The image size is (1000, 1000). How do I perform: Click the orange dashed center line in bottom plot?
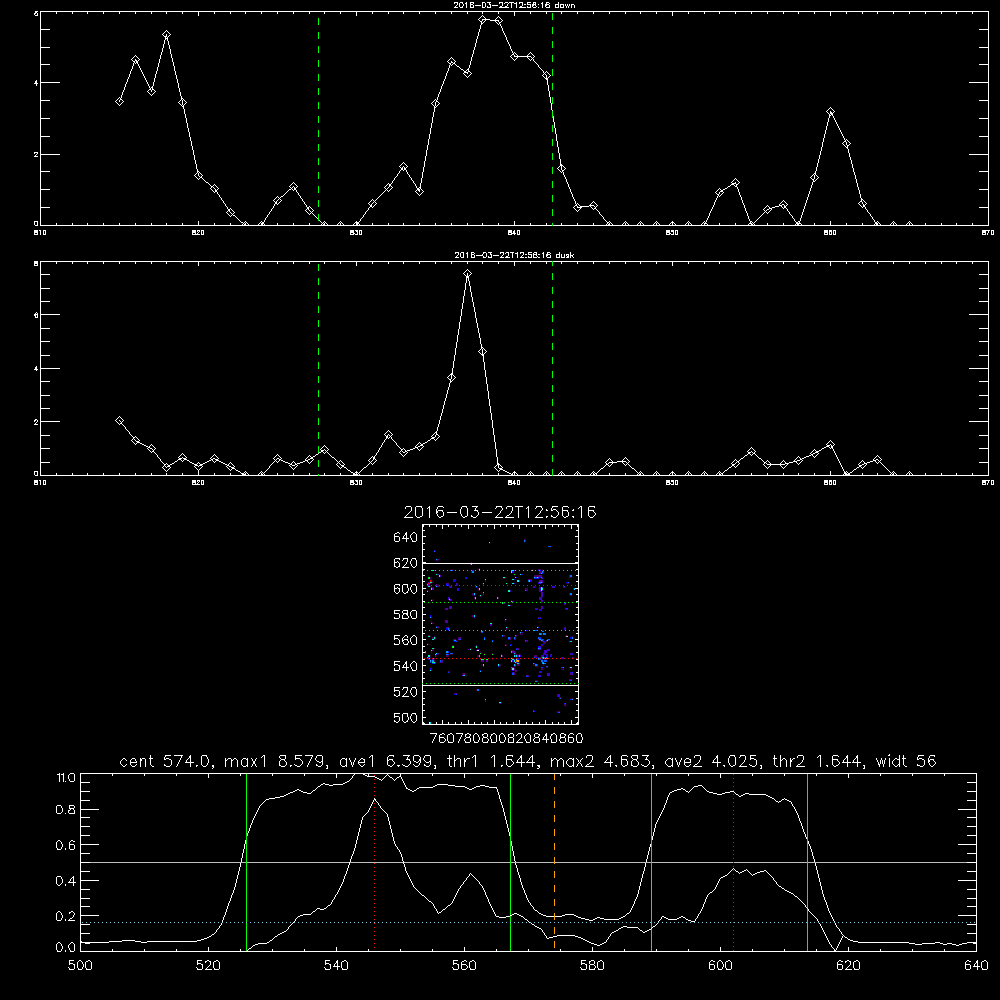point(554,862)
